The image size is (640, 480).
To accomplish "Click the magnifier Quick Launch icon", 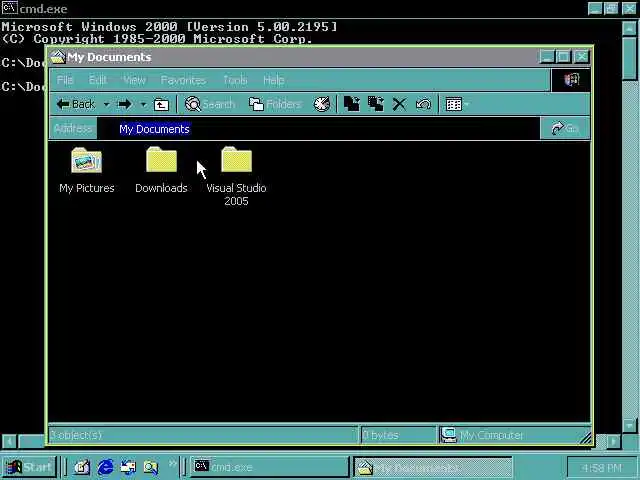I will click(151, 467).
